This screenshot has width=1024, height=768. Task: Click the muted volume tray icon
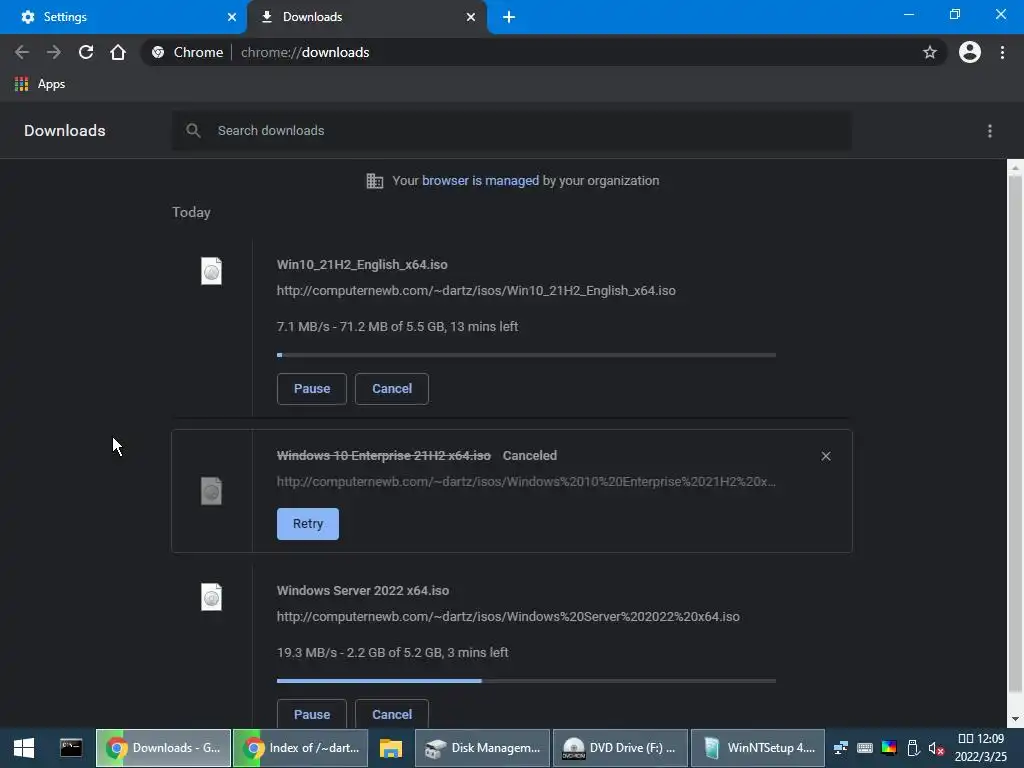[x=936, y=748]
